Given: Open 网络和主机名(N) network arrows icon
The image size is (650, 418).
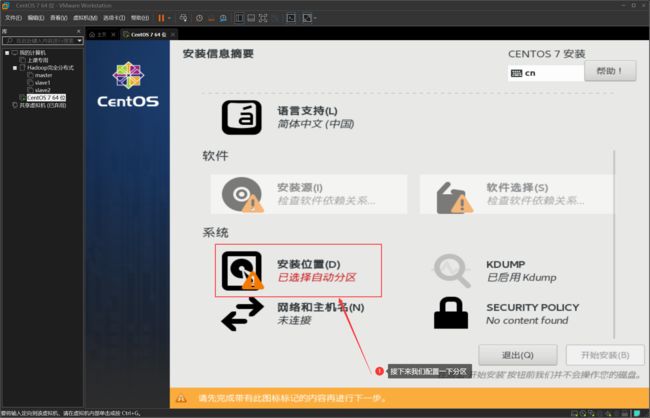Looking at the screenshot, I should 243,314.
